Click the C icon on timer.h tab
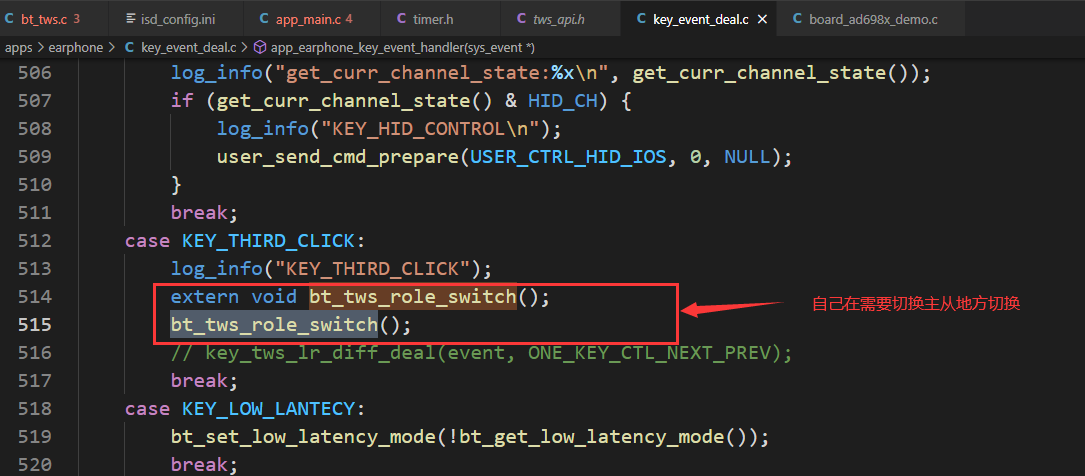This screenshot has width=1085, height=476. pyautogui.click(x=401, y=19)
